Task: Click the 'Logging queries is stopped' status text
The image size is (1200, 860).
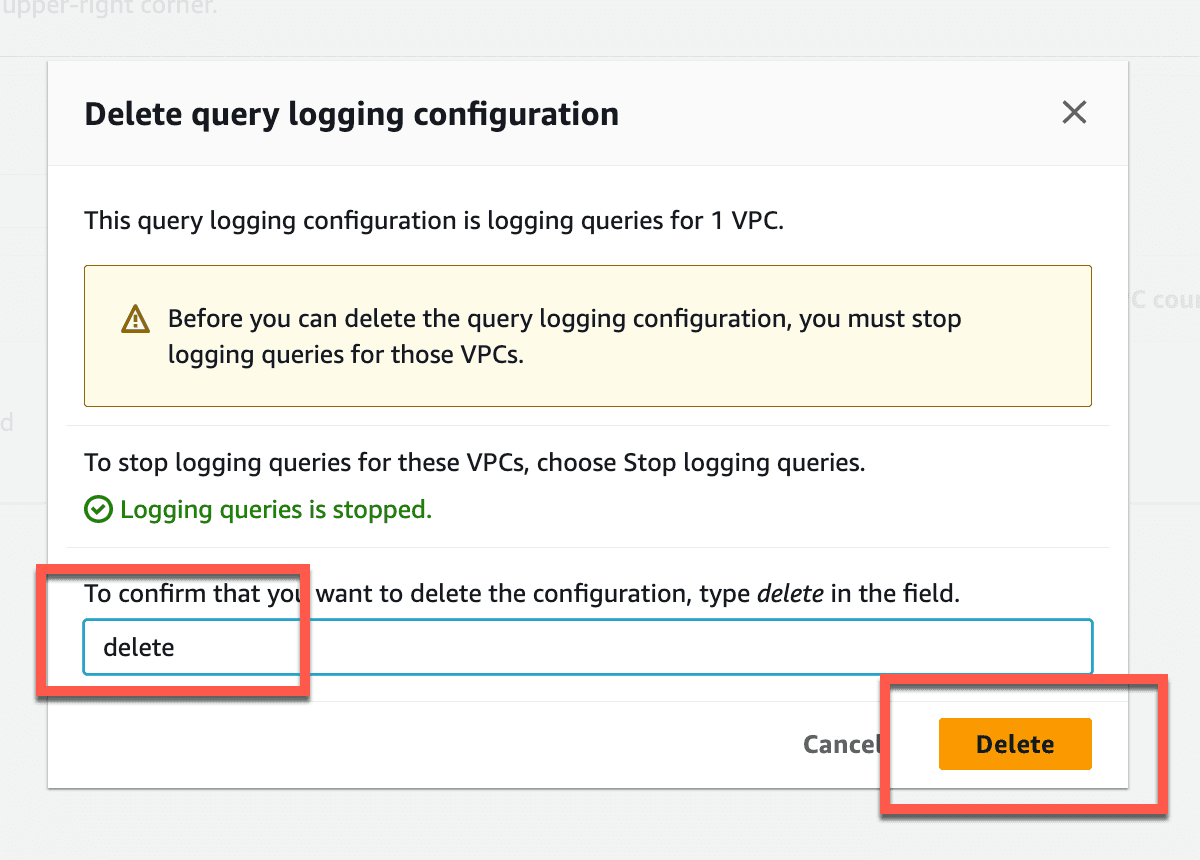Action: [276, 510]
